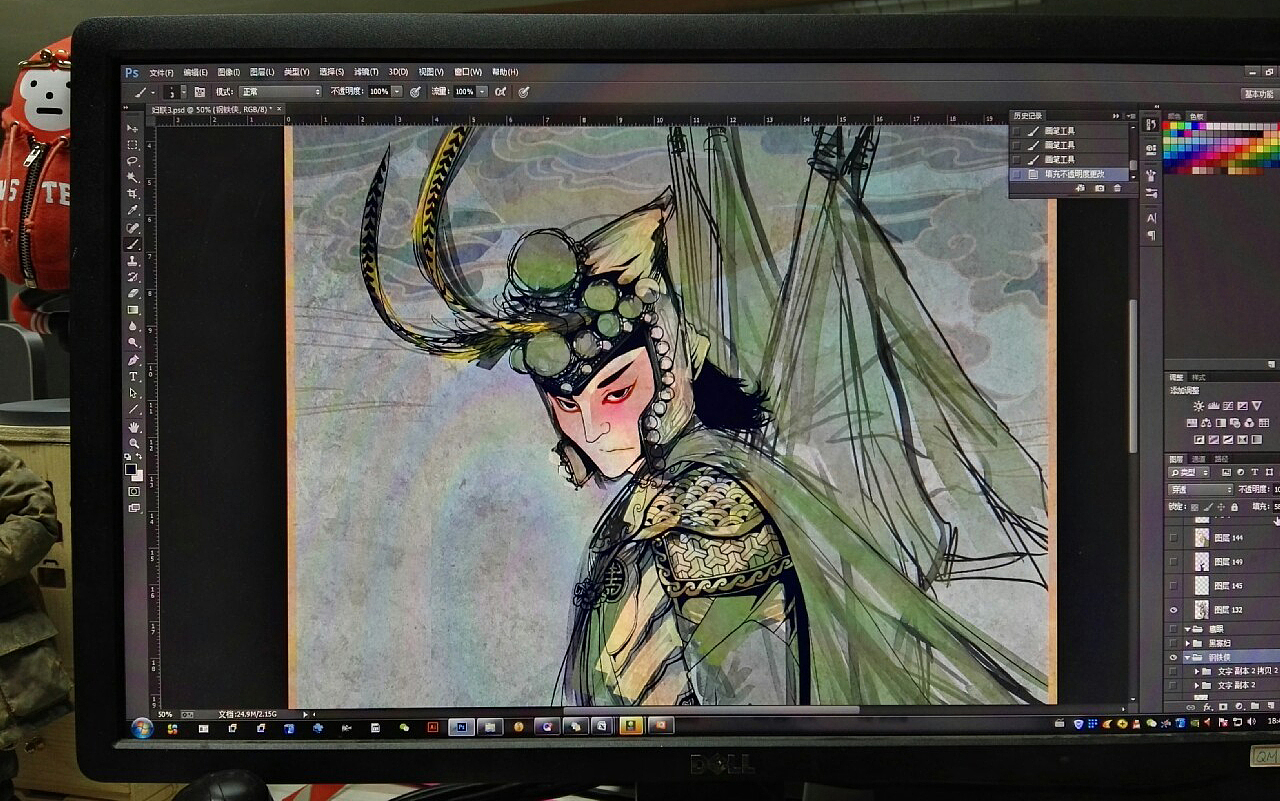Click the Windows Start button
This screenshot has height=801, width=1280.
click(142, 728)
